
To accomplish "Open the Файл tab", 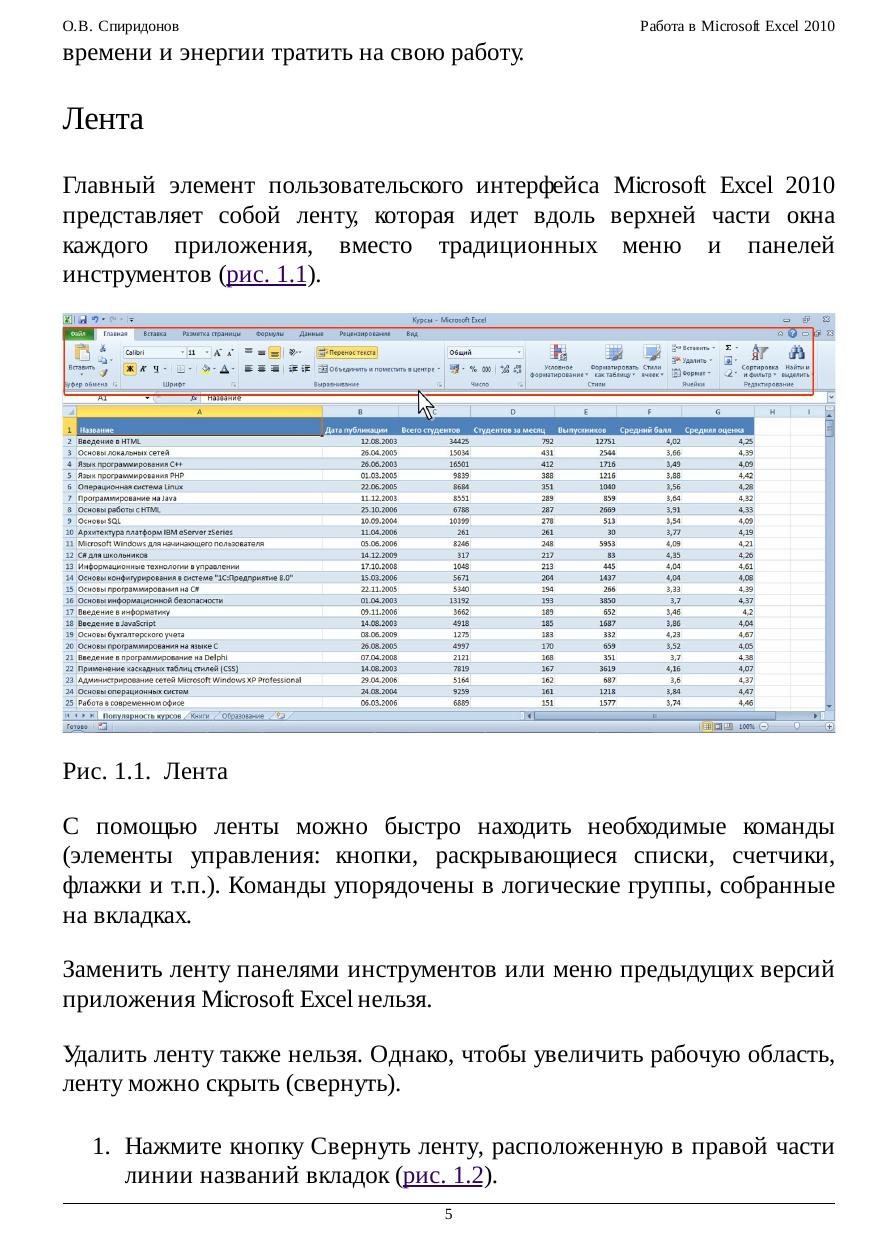I will click(x=77, y=333).
